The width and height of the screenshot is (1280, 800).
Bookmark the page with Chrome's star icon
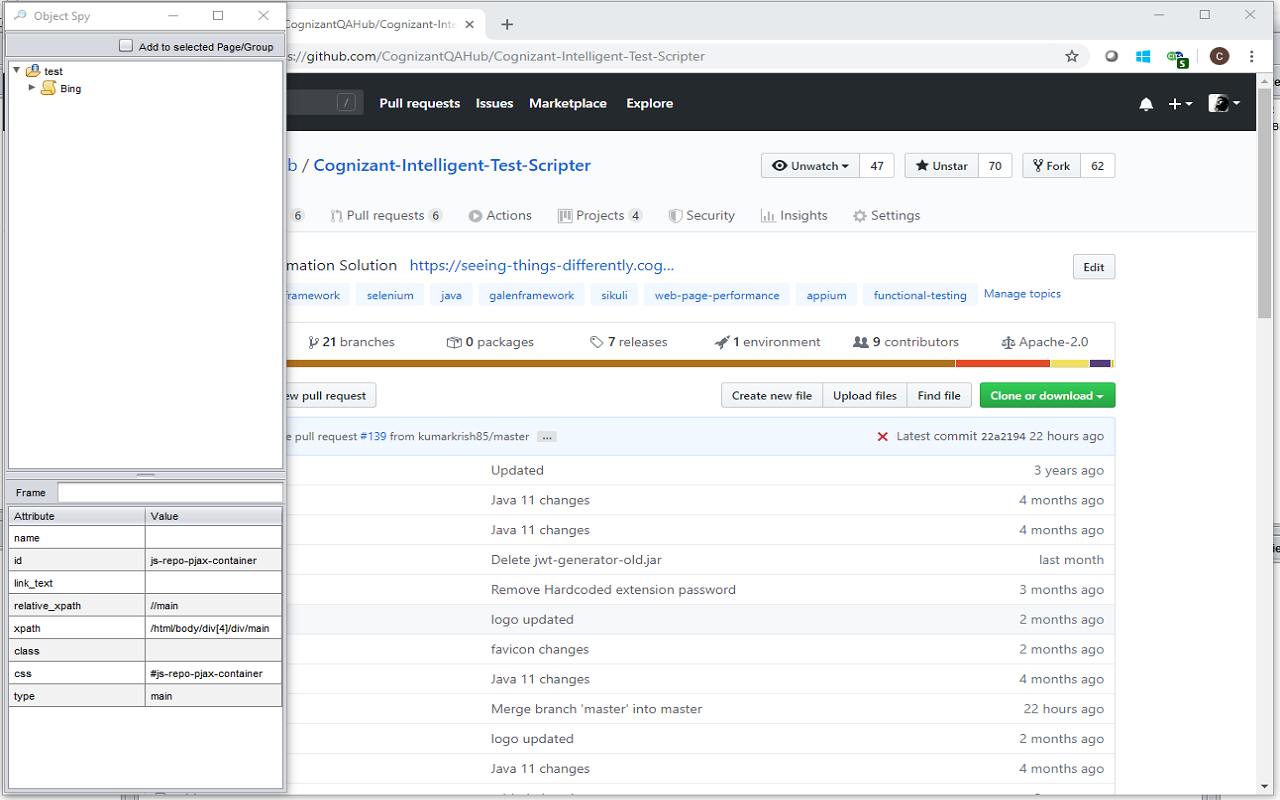pyautogui.click(x=1072, y=56)
